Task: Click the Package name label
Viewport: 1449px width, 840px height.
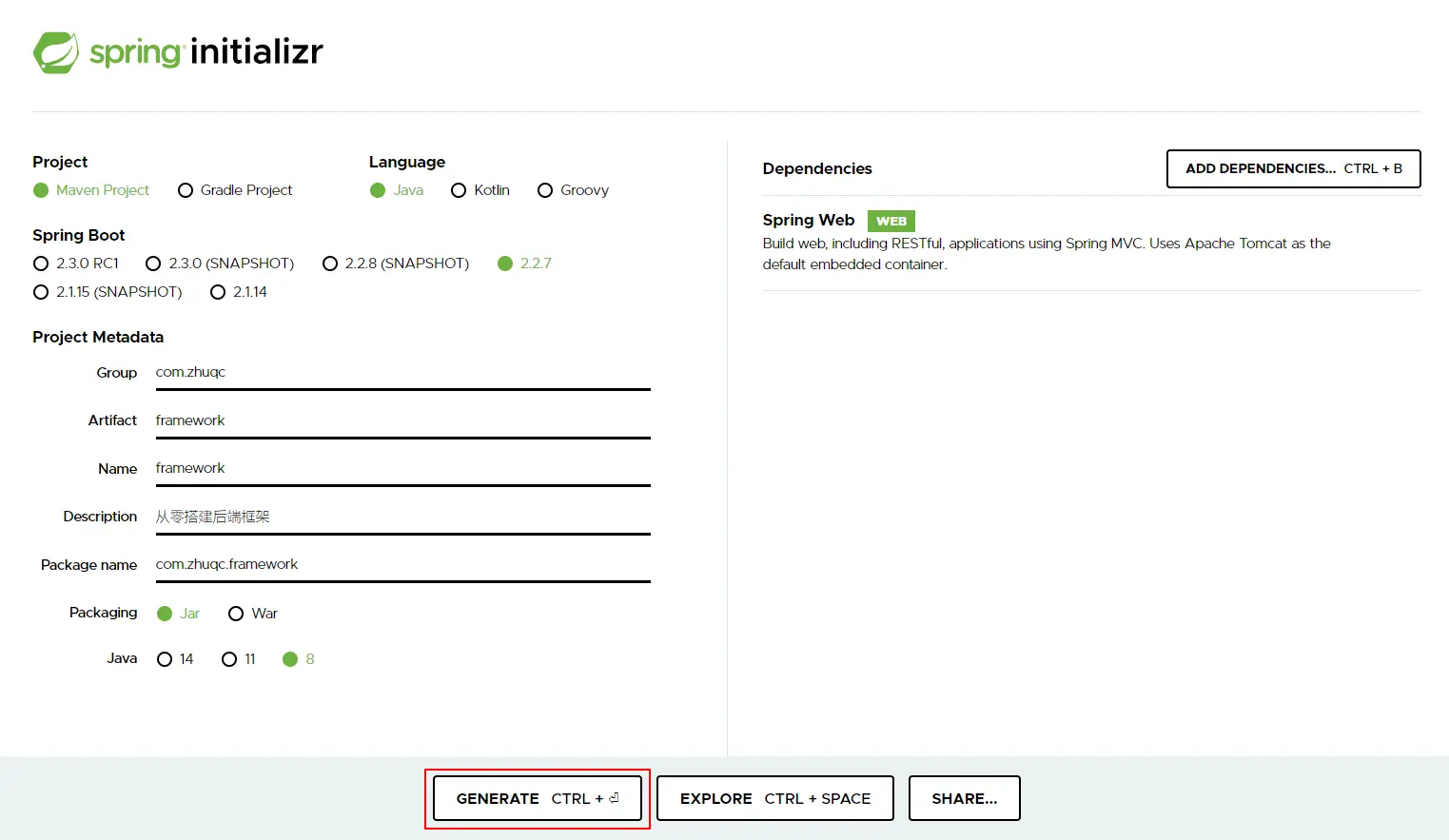Action: point(88,565)
